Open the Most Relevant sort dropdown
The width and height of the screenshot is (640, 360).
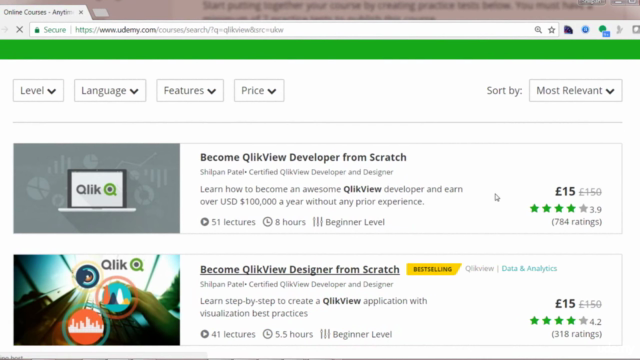point(576,90)
